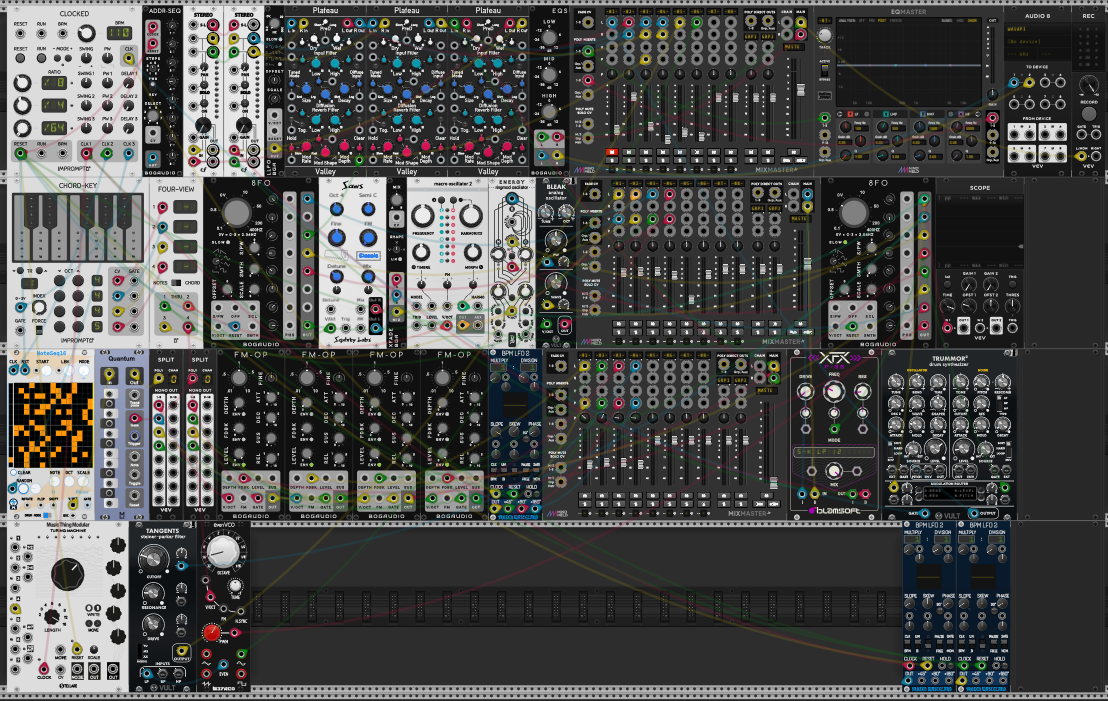1108x701 pixels.
Task: Click the top MixMaster master fader
Action: (800, 91)
